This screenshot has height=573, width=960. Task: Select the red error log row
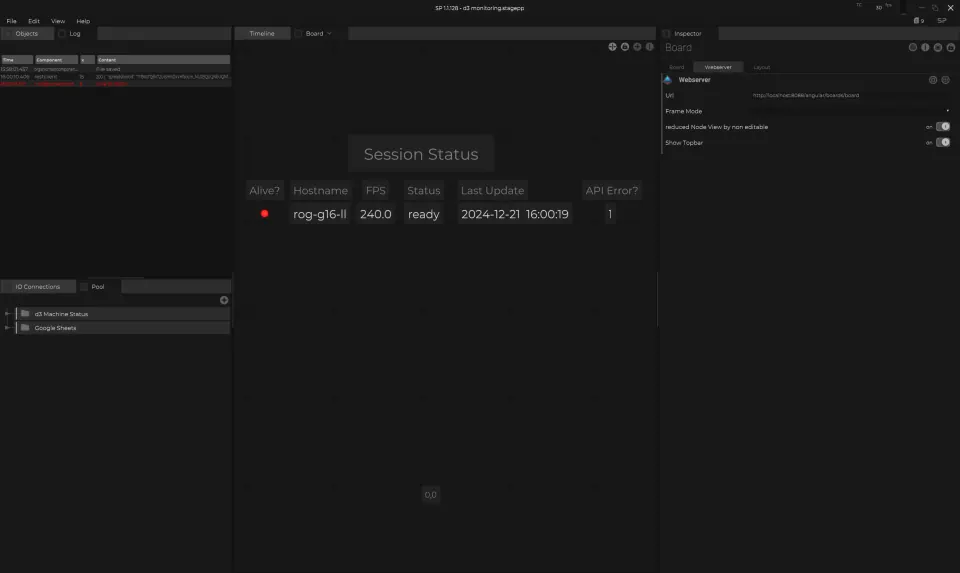coord(115,84)
